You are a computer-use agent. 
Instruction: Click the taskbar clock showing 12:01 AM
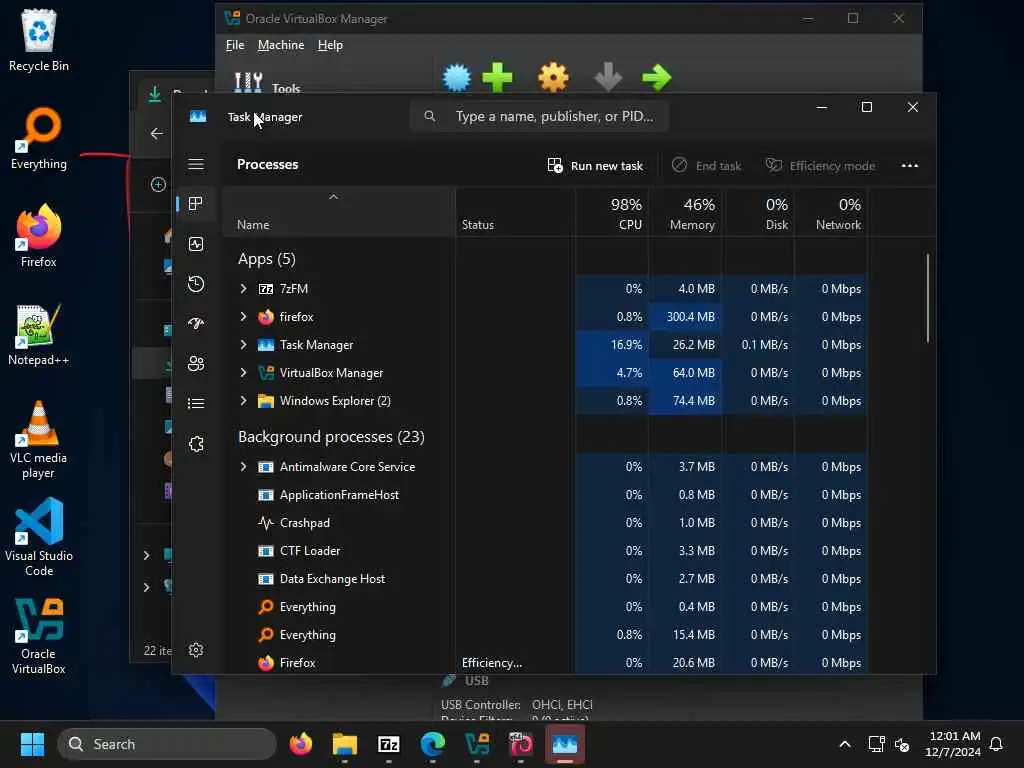point(953,744)
